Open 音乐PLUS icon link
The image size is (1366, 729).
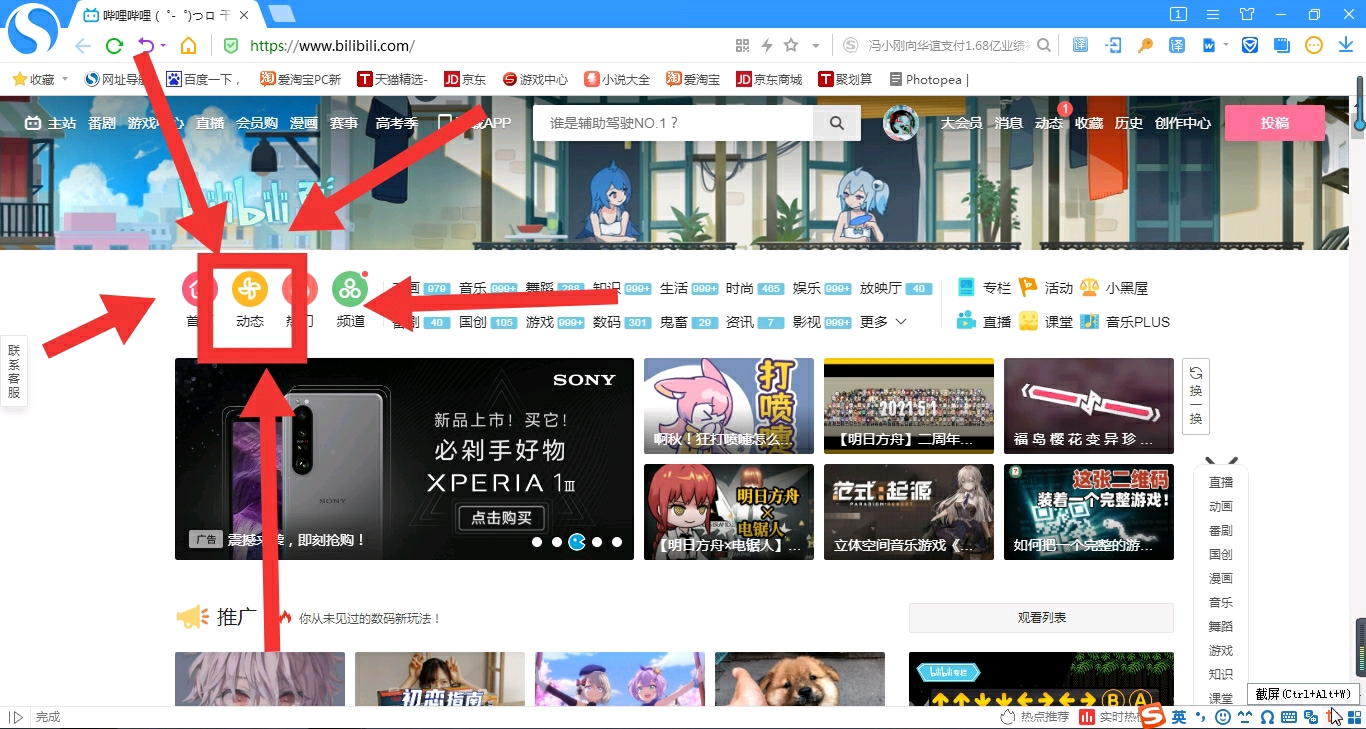(x=1089, y=321)
